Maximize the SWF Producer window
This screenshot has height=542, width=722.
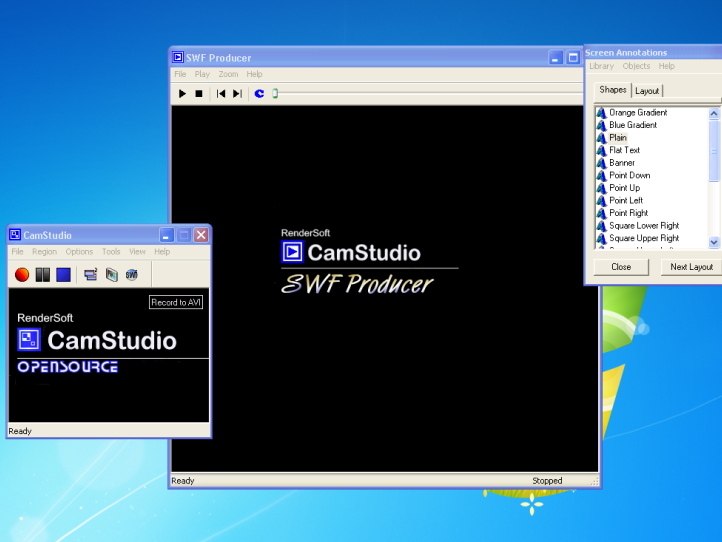click(x=573, y=58)
